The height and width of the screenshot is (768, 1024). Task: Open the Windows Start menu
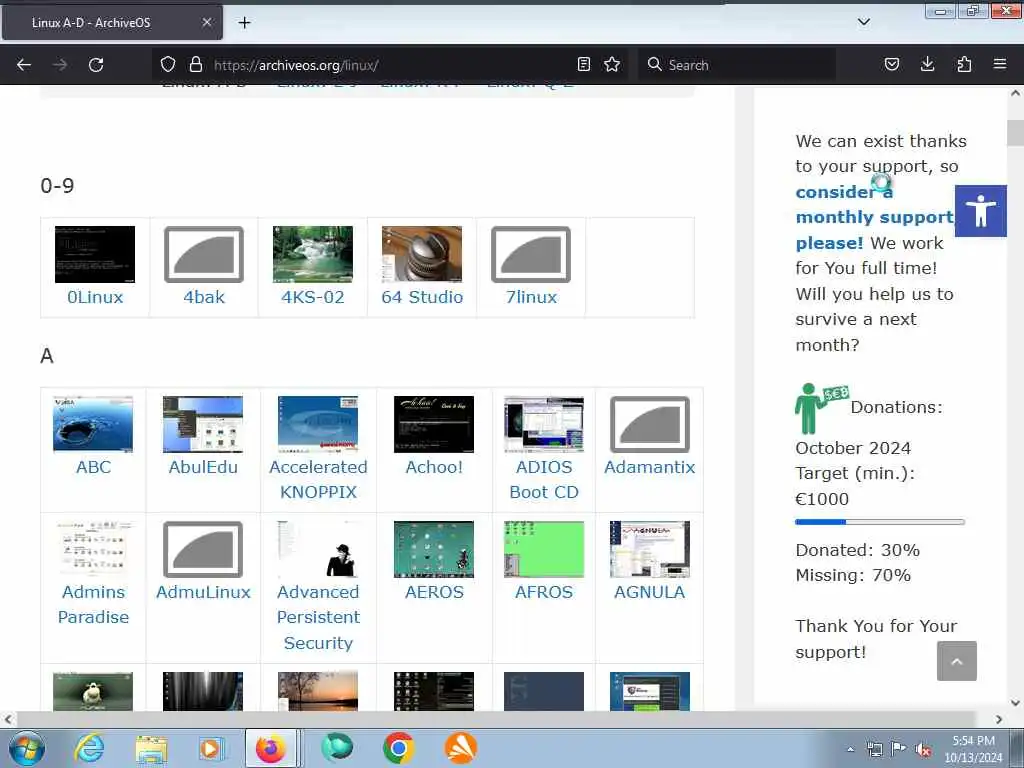pyautogui.click(x=26, y=748)
